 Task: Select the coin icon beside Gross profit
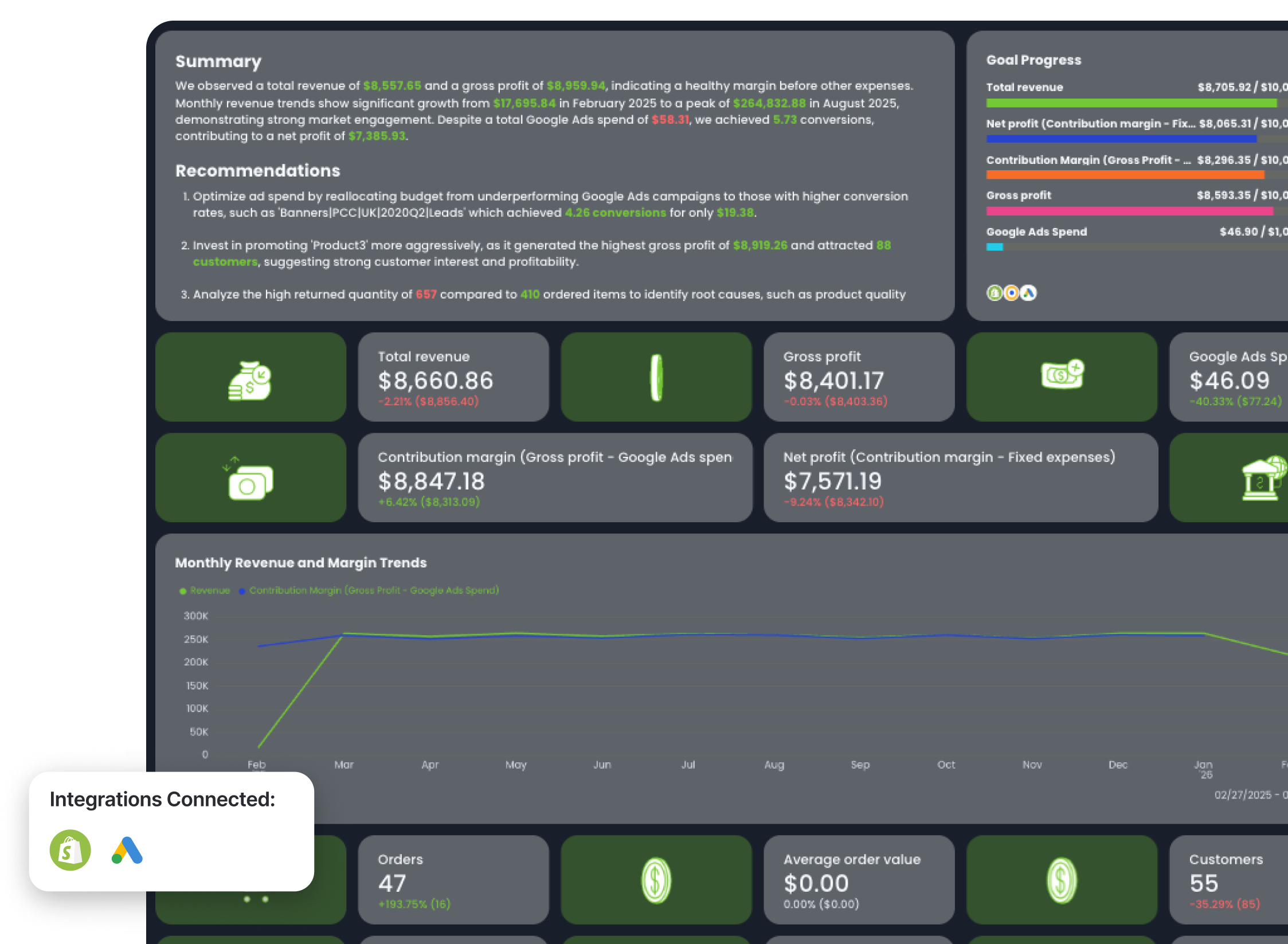click(656, 377)
